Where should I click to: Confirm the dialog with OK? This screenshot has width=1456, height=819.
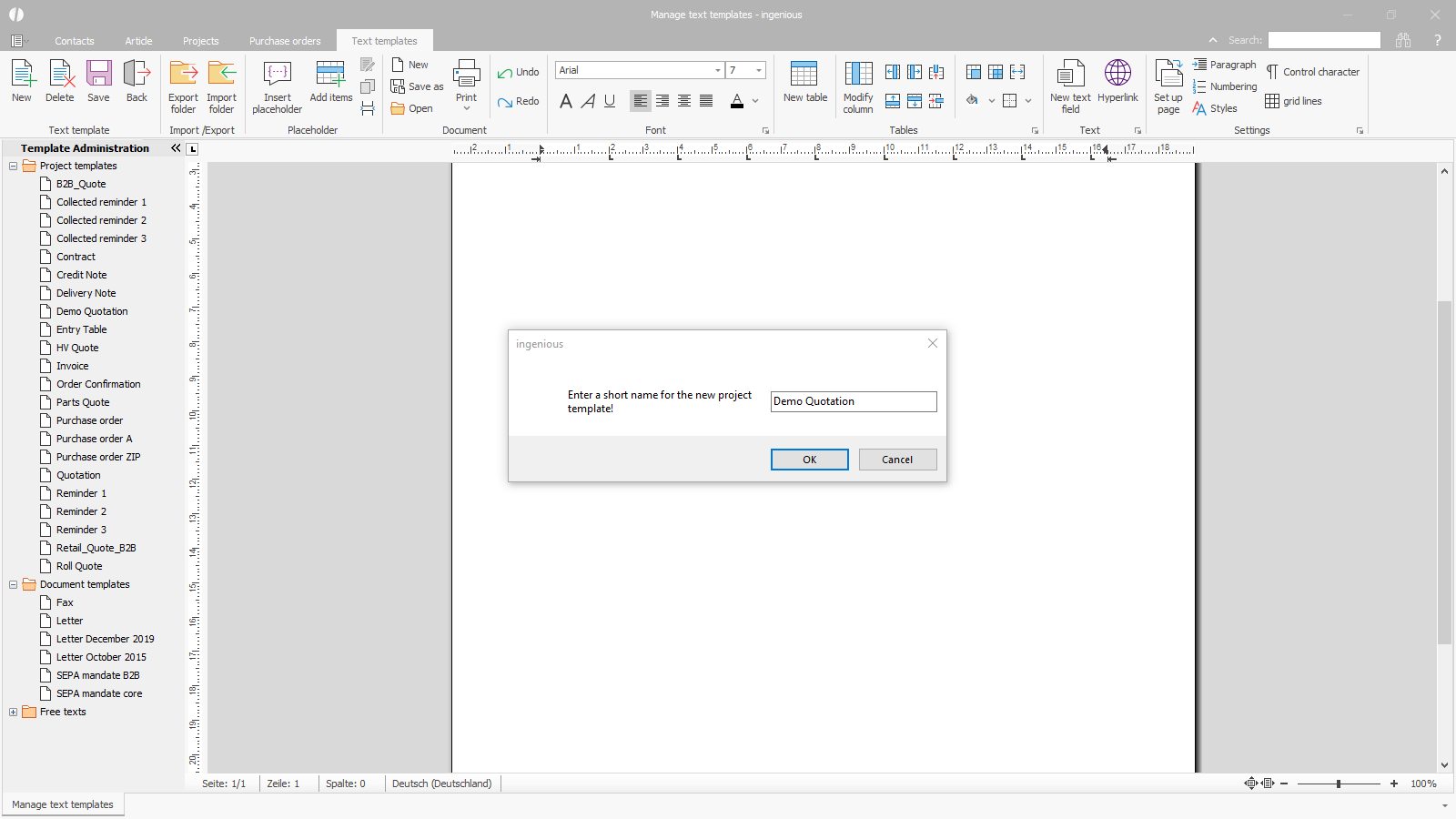(809, 460)
